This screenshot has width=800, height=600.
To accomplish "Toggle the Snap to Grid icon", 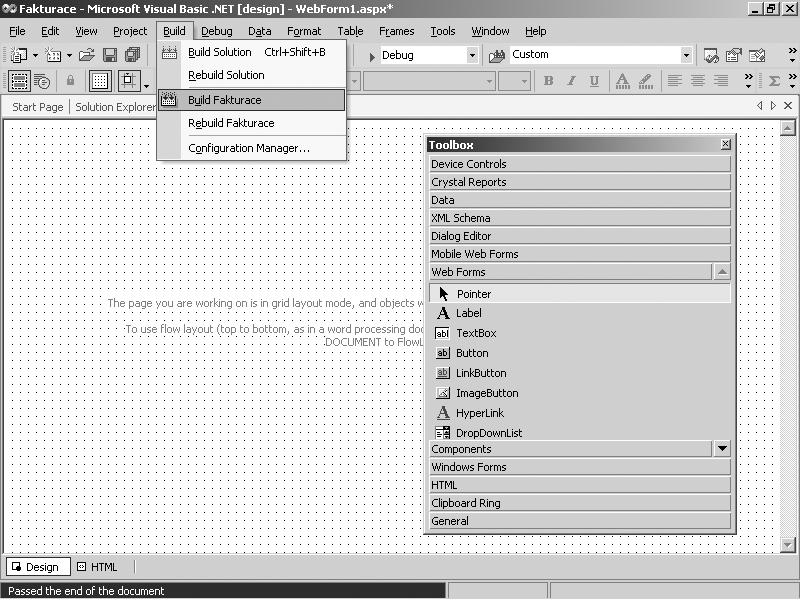I will [129, 81].
